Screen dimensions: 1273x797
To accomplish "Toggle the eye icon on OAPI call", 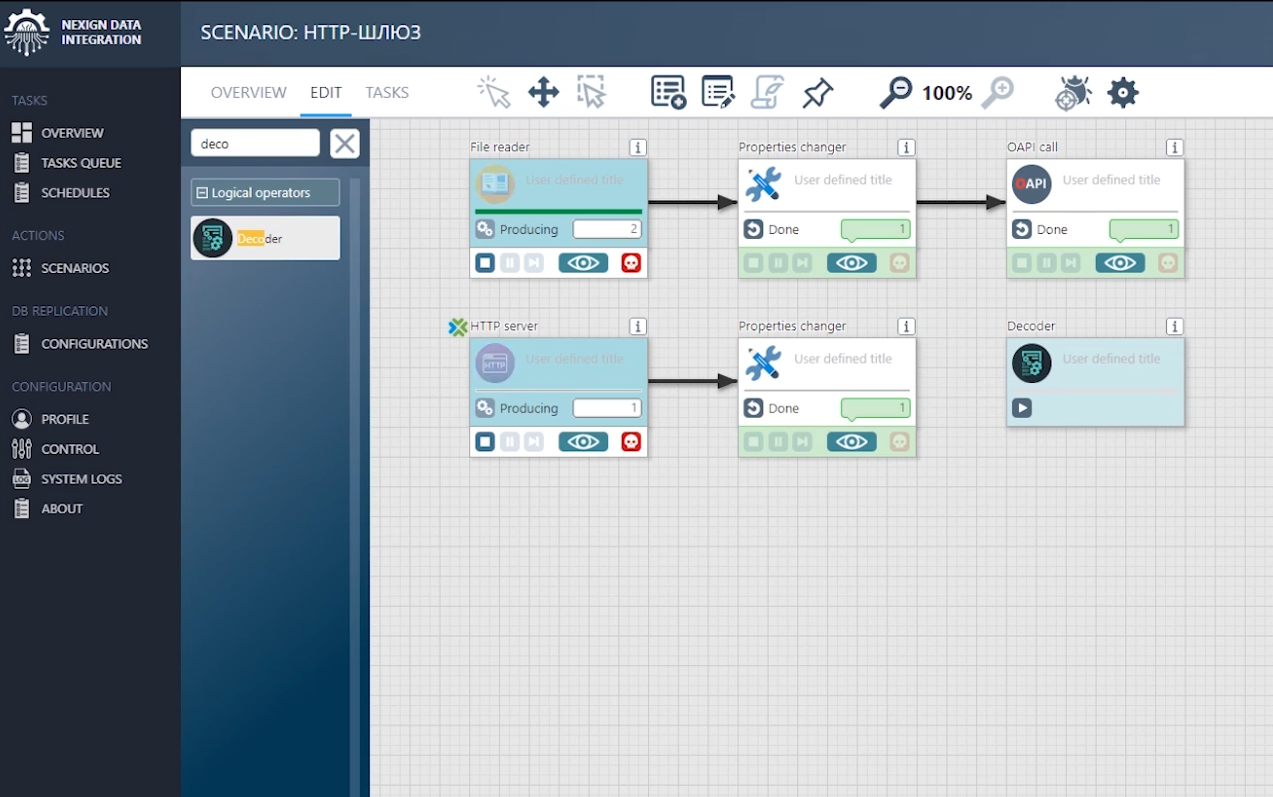I will point(1120,262).
